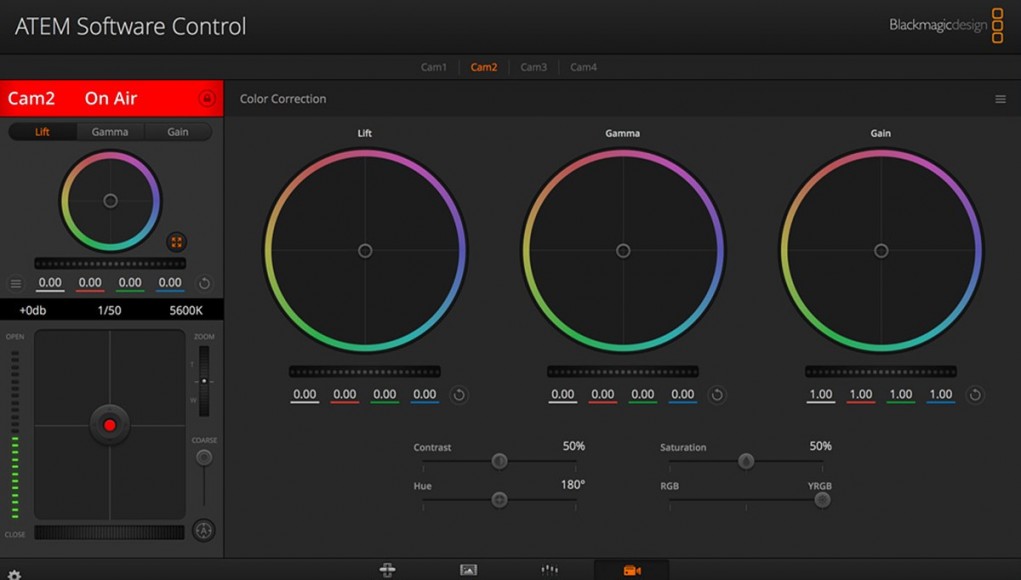Switch to the Cam4 tab

583,67
